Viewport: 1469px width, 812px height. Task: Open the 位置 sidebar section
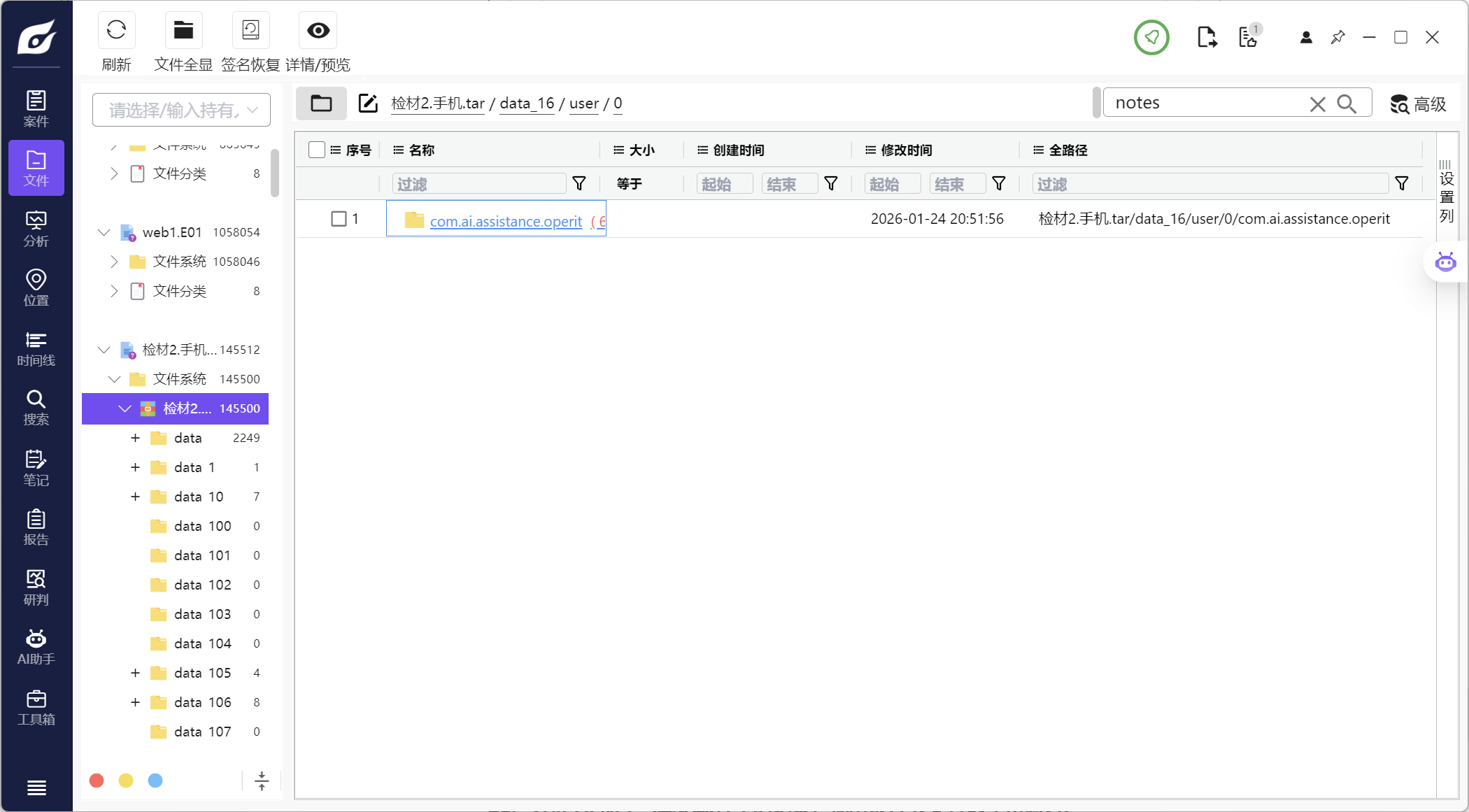pos(36,288)
